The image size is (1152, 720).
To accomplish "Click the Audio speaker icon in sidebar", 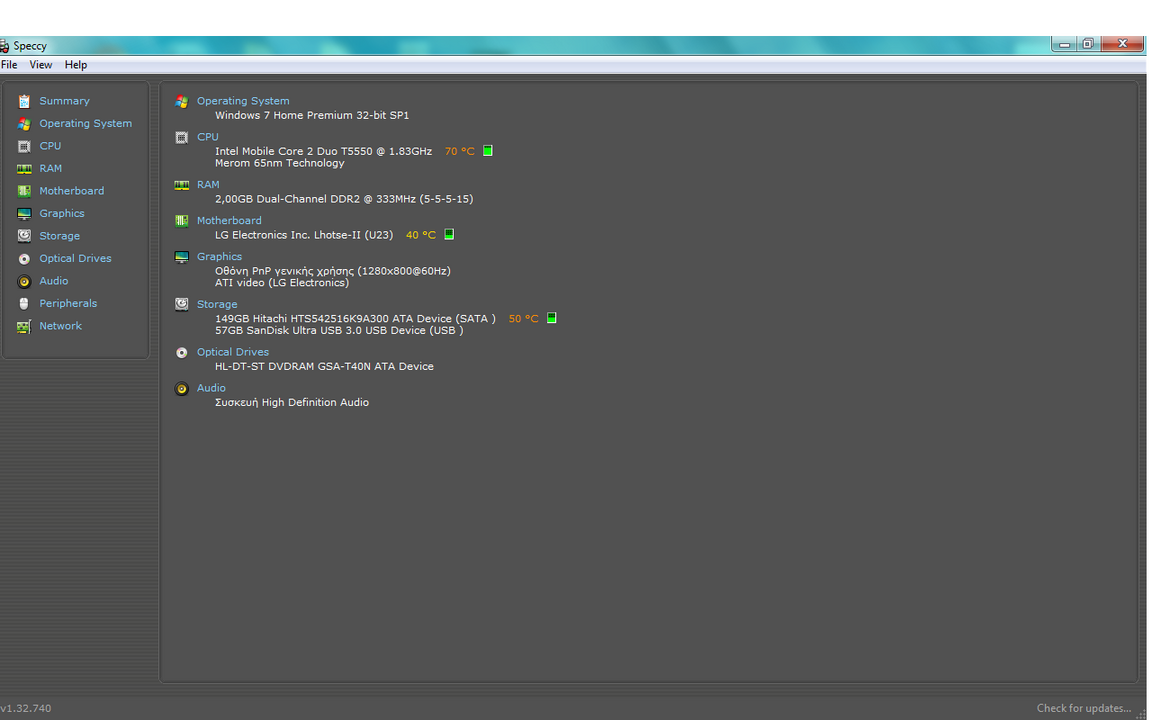I will pyautogui.click(x=24, y=281).
